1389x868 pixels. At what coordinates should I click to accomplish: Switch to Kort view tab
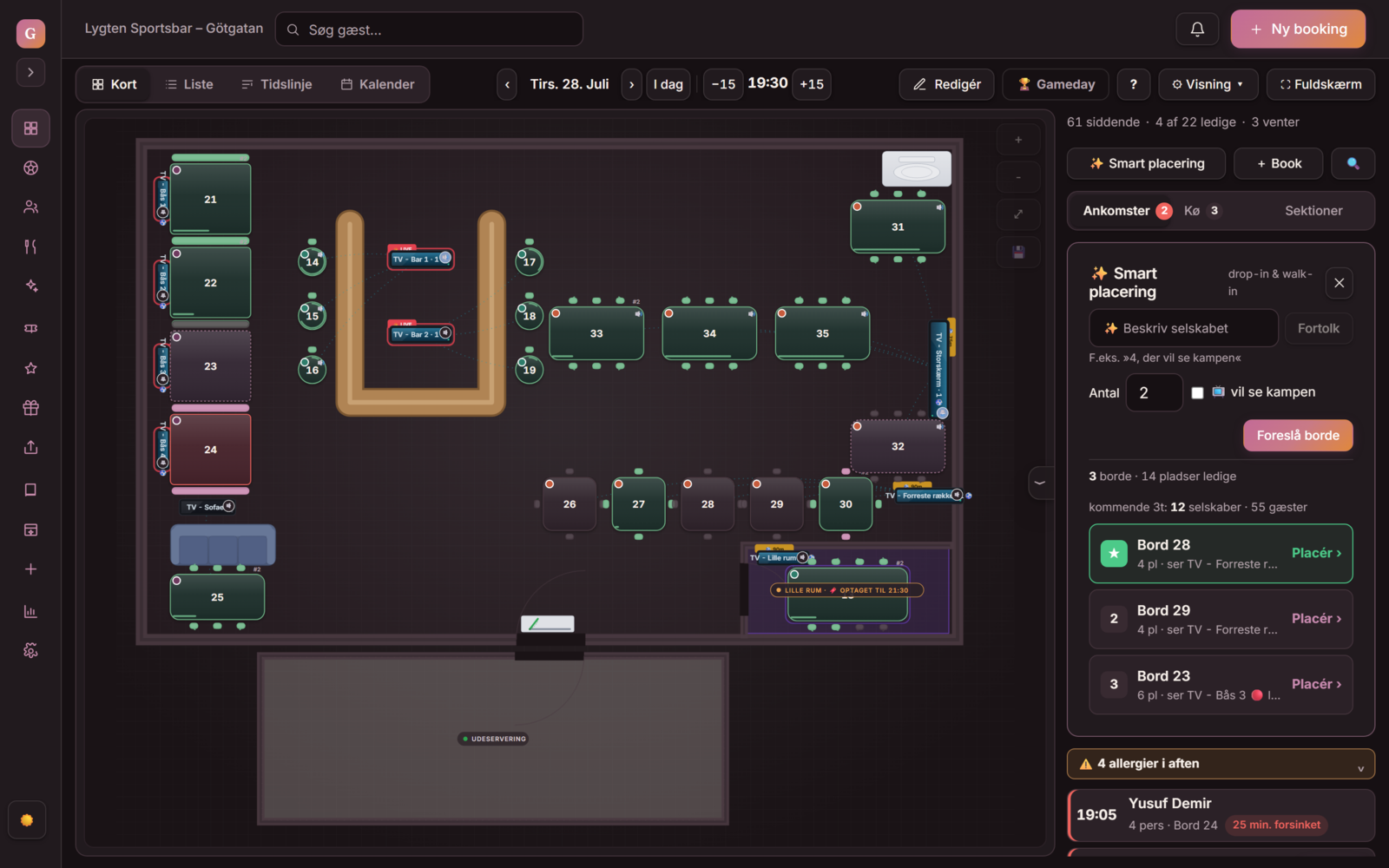pyautogui.click(x=115, y=84)
